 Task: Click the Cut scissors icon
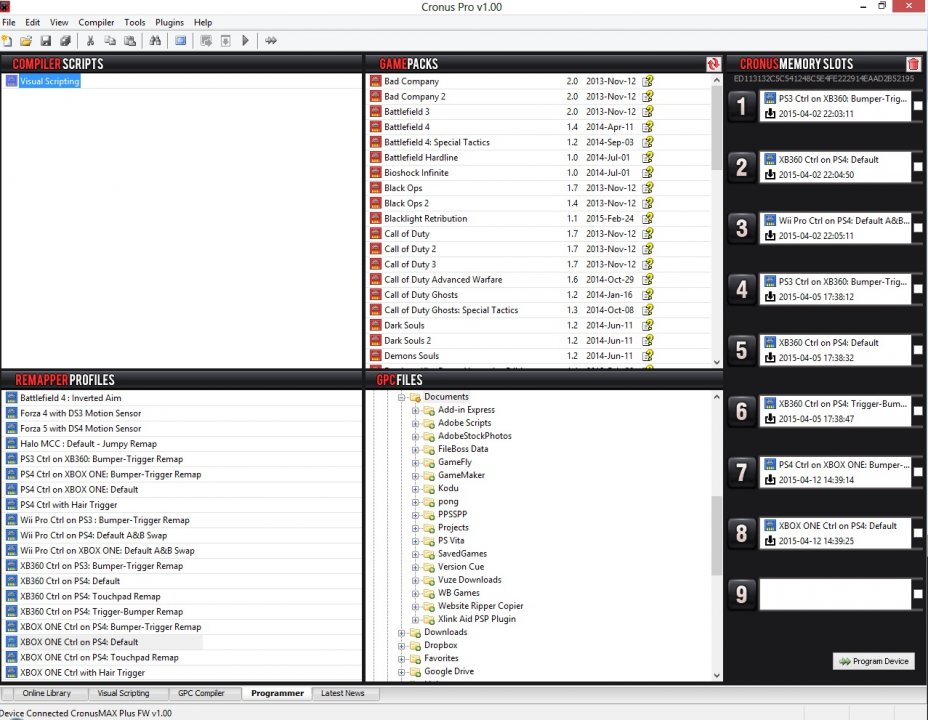click(91, 41)
